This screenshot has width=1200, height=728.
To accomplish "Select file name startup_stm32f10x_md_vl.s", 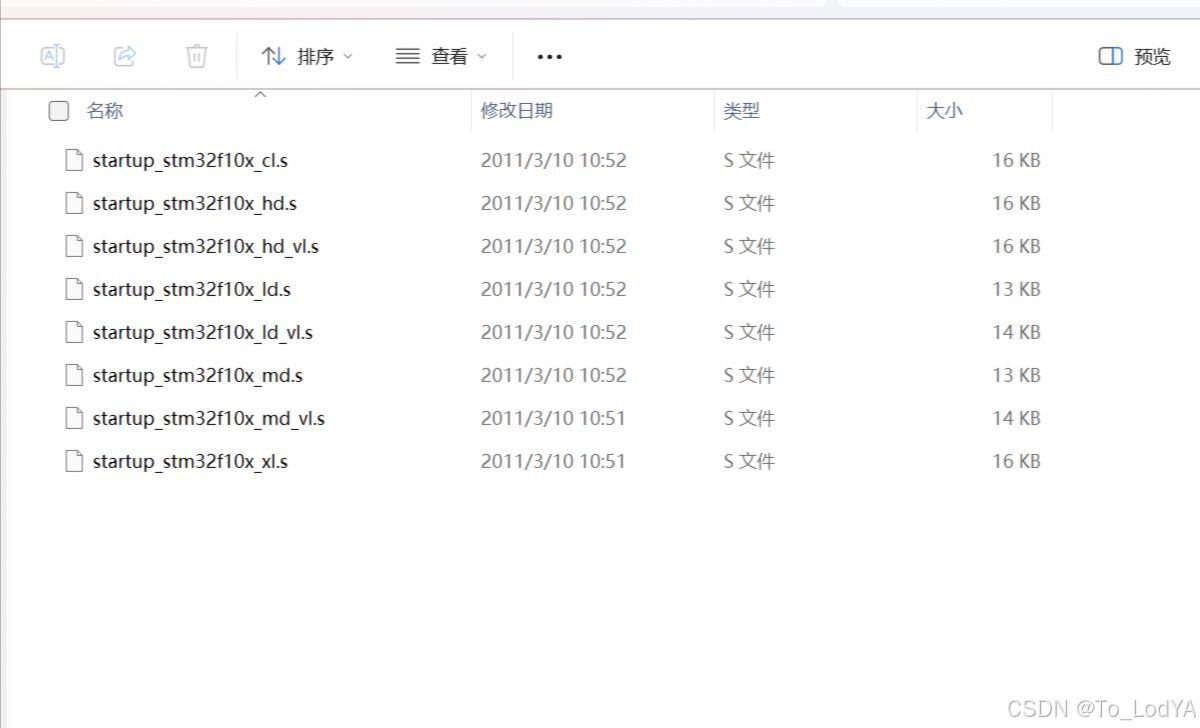I will click(208, 418).
